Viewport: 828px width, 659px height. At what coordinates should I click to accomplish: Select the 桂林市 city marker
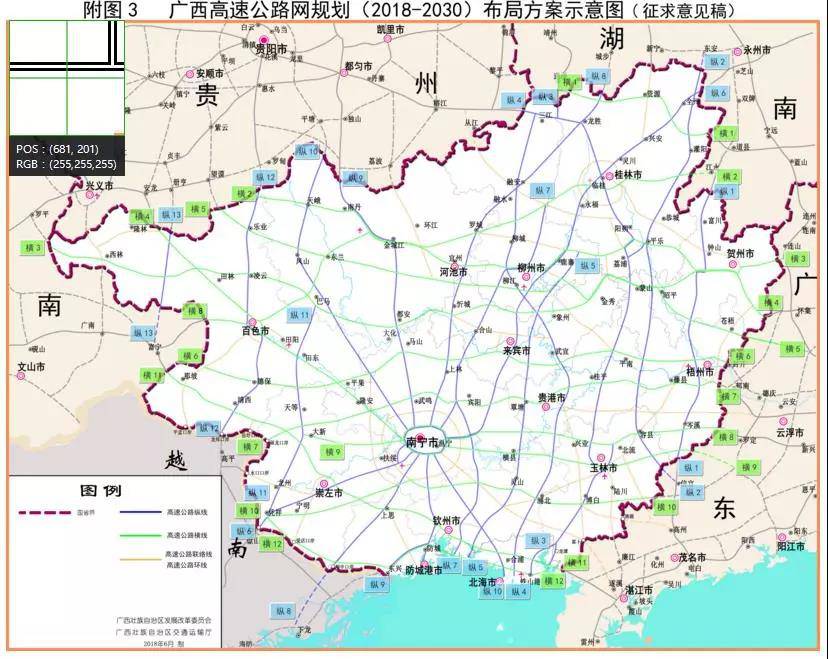(x=607, y=176)
